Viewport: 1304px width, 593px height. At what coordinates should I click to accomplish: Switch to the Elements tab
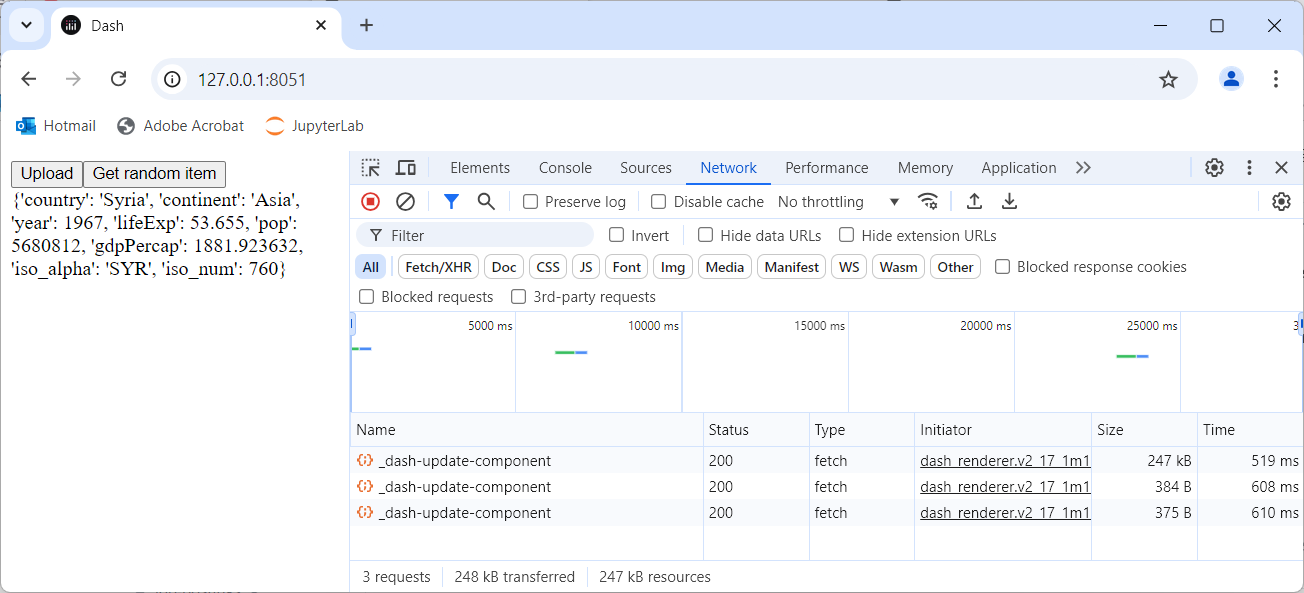coord(480,168)
